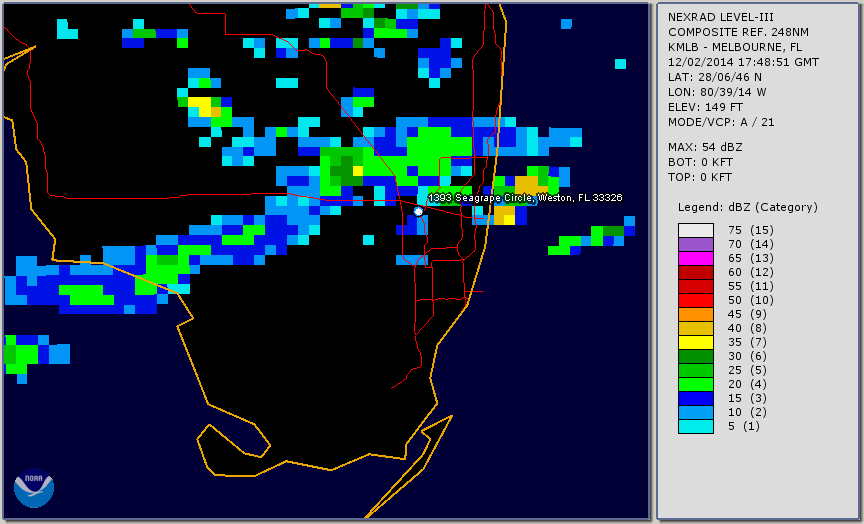
Task: Select the 40 dBZ gold legend swatch
Action: point(695,328)
